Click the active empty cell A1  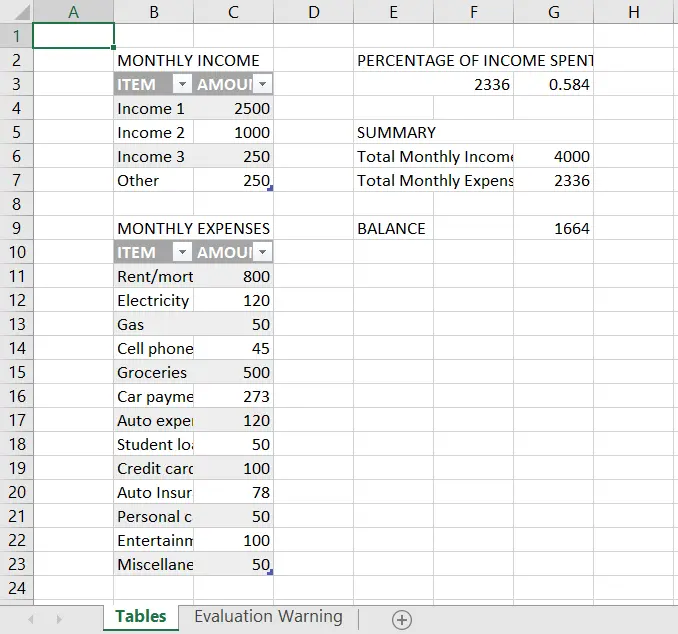click(x=74, y=36)
